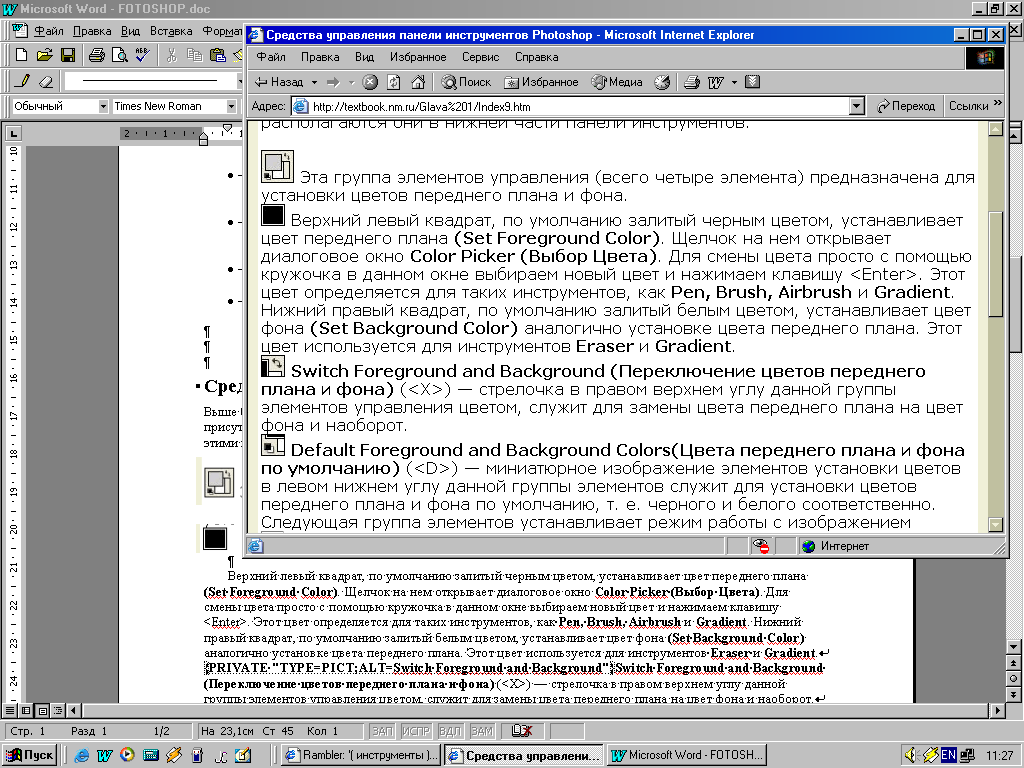Open the Times New Roman font dropdown
The width and height of the screenshot is (1024, 768).
tap(231, 106)
